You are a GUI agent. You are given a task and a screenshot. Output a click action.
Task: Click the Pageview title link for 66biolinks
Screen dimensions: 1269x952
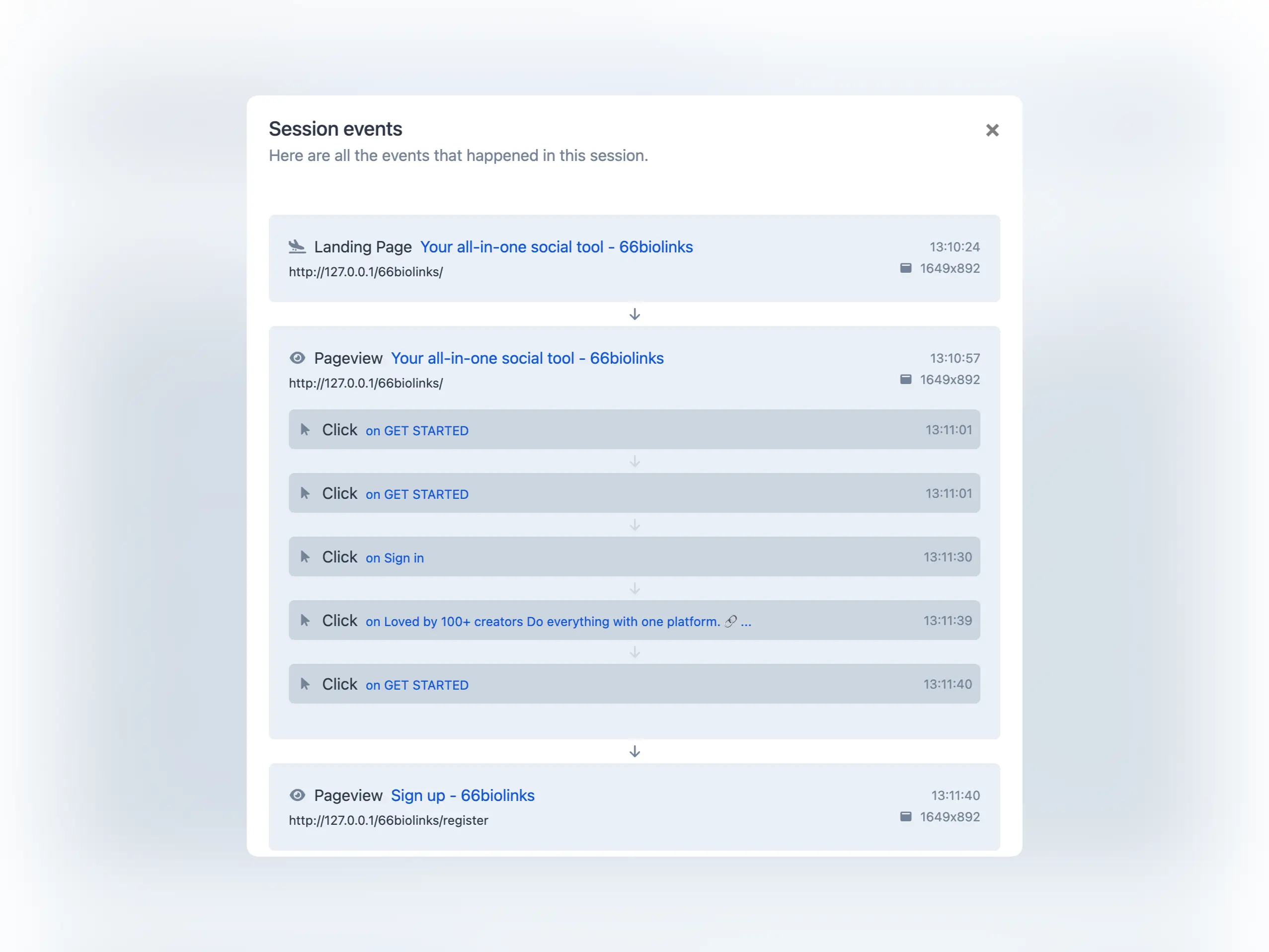tap(527, 358)
